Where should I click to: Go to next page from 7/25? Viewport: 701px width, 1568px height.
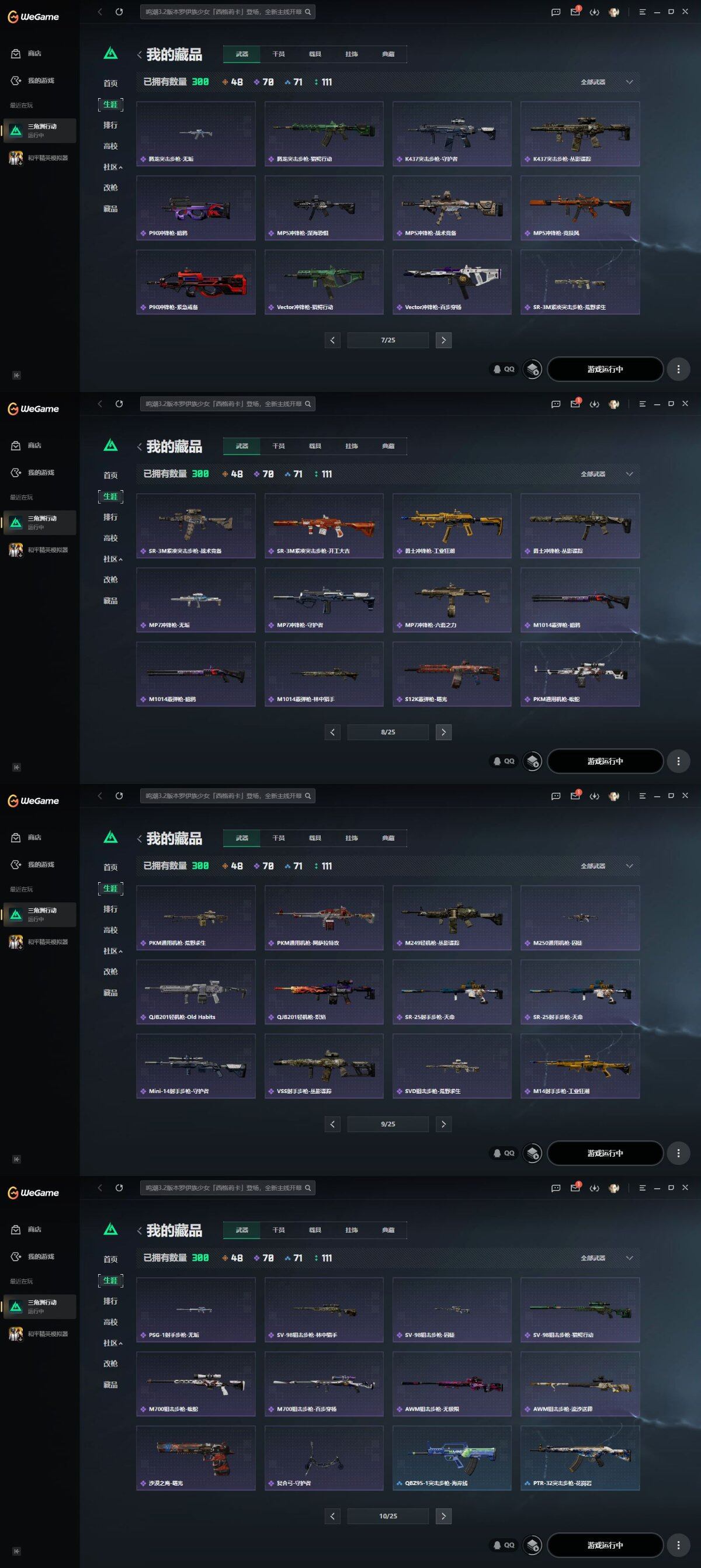pos(443,340)
